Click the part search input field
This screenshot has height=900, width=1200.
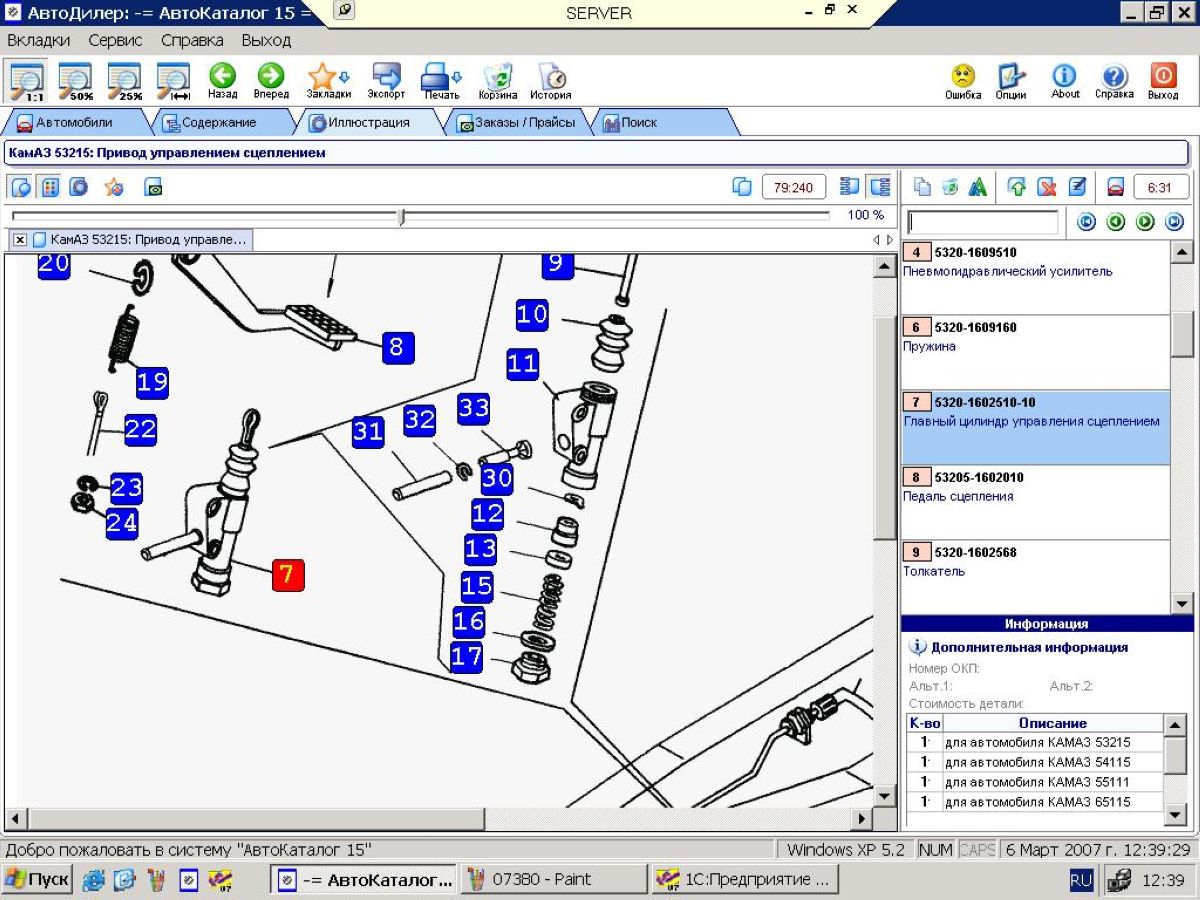pyautogui.click(x=982, y=222)
